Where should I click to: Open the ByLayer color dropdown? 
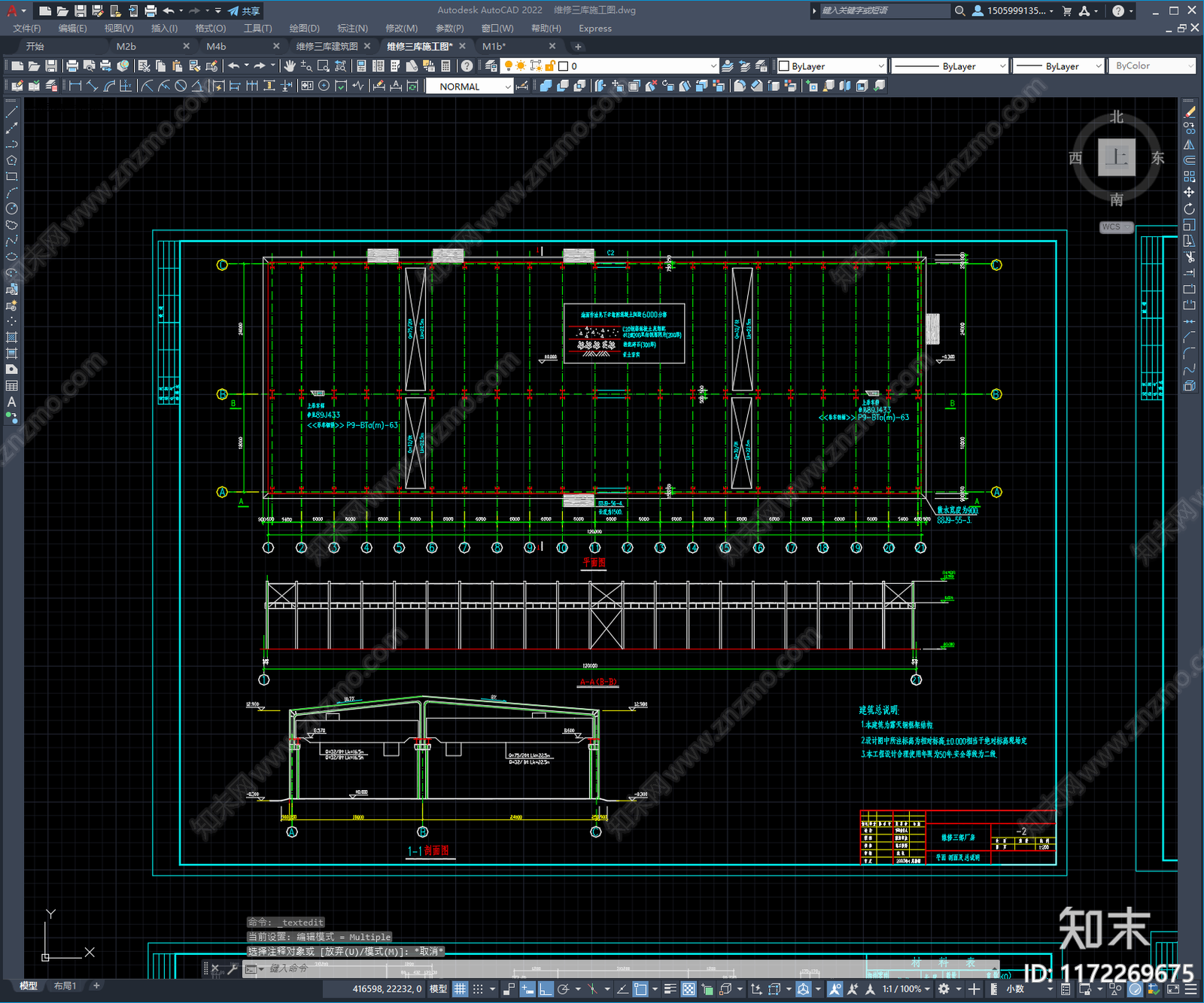pyautogui.click(x=832, y=66)
